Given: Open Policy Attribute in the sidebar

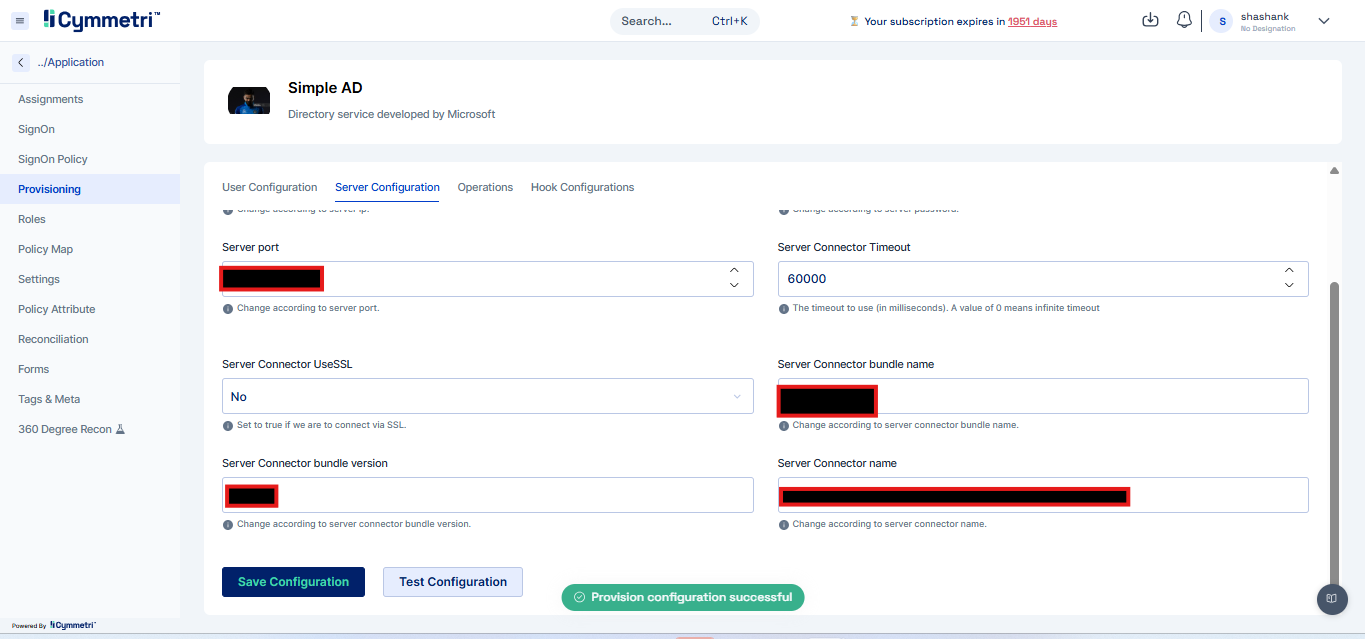Looking at the screenshot, I should (90, 309).
